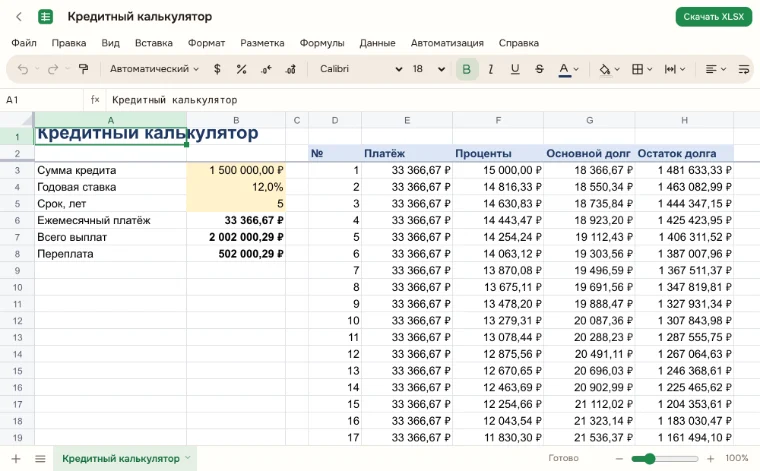Open merge cells dropdown arrow
The image size is (760, 471).
click(682, 69)
